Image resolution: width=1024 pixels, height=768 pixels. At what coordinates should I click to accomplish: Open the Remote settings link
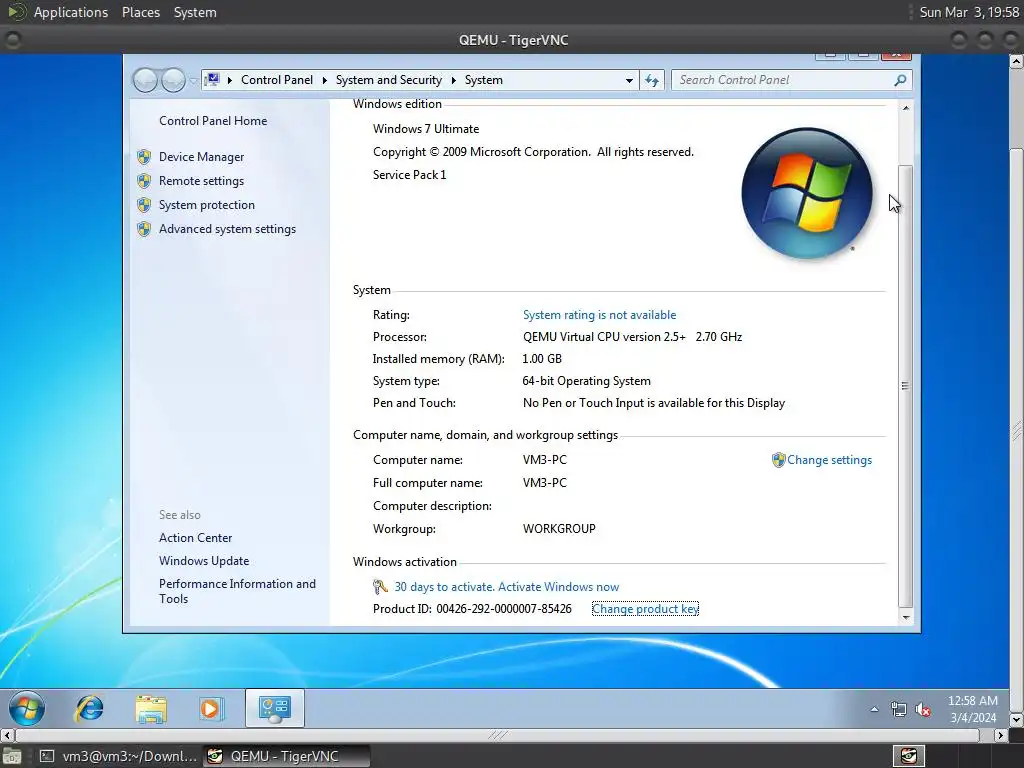coord(201,181)
